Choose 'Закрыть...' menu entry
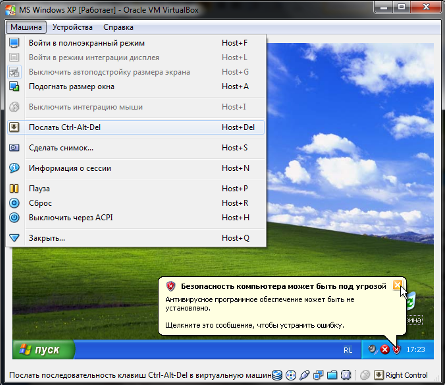The height and width of the screenshot is (385, 445). (x=136, y=238)
